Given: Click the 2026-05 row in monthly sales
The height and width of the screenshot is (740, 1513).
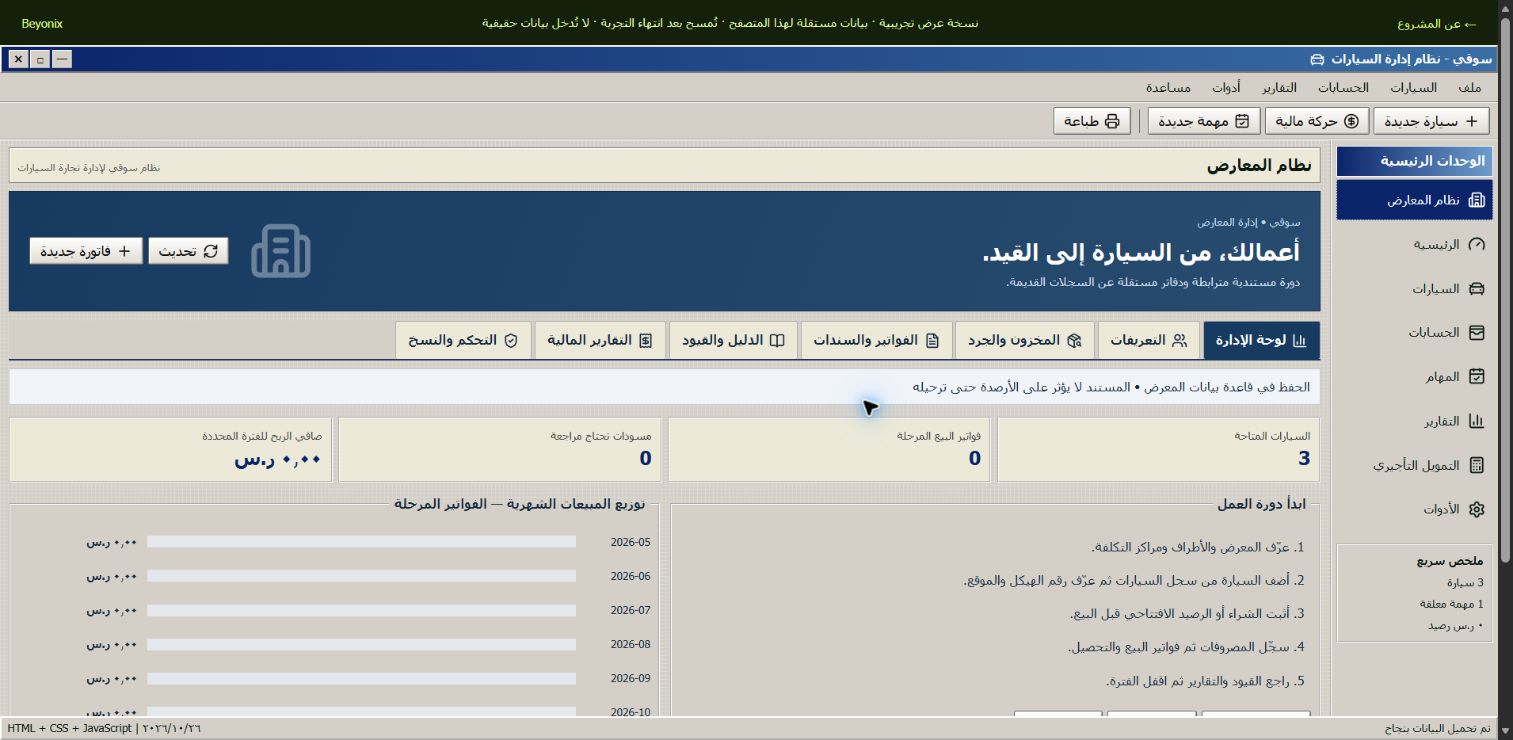Looking at the screenshot, I should (x=366, y=542).
